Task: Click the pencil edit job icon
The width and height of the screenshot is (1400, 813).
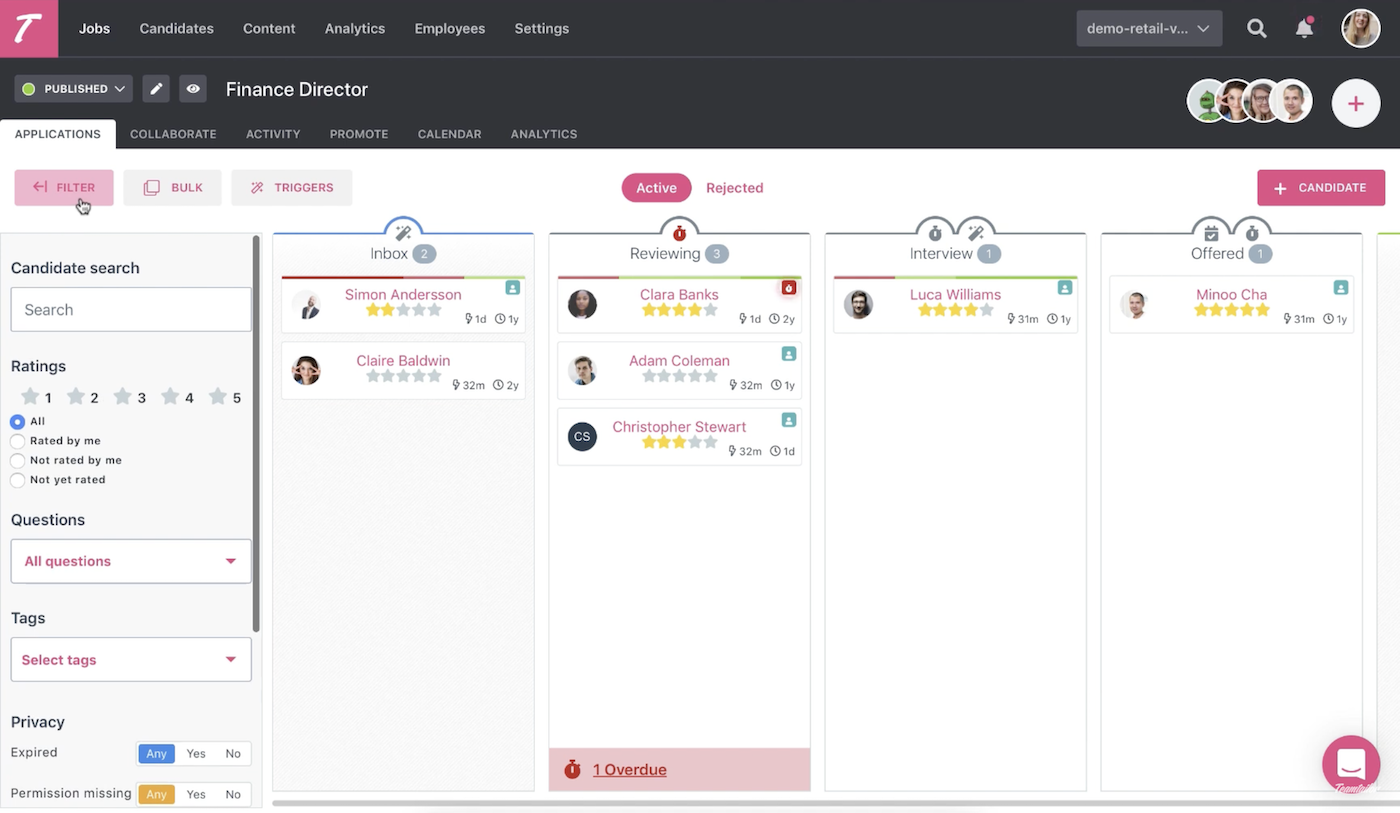Action: click(x=156, y=89)
